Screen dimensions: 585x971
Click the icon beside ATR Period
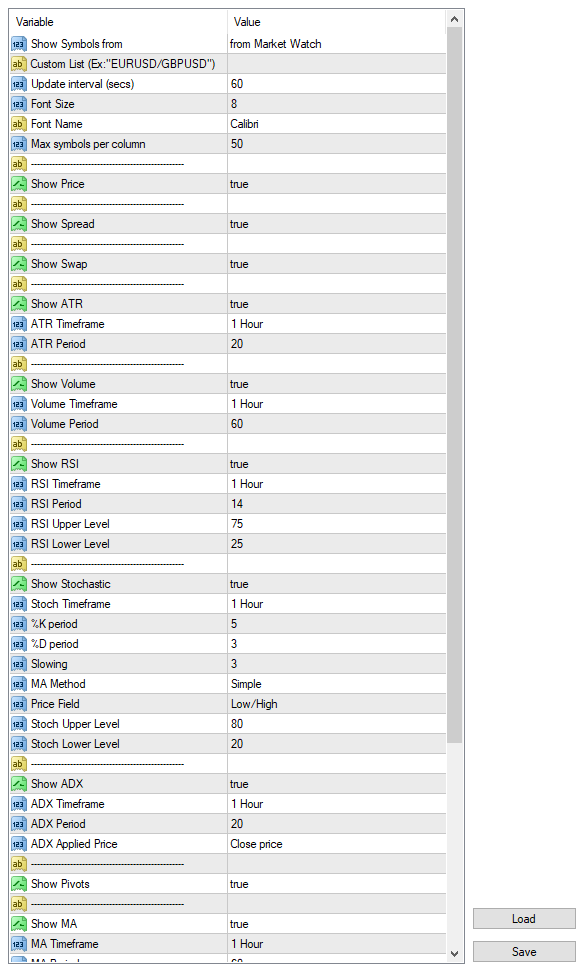click(19, 344)
